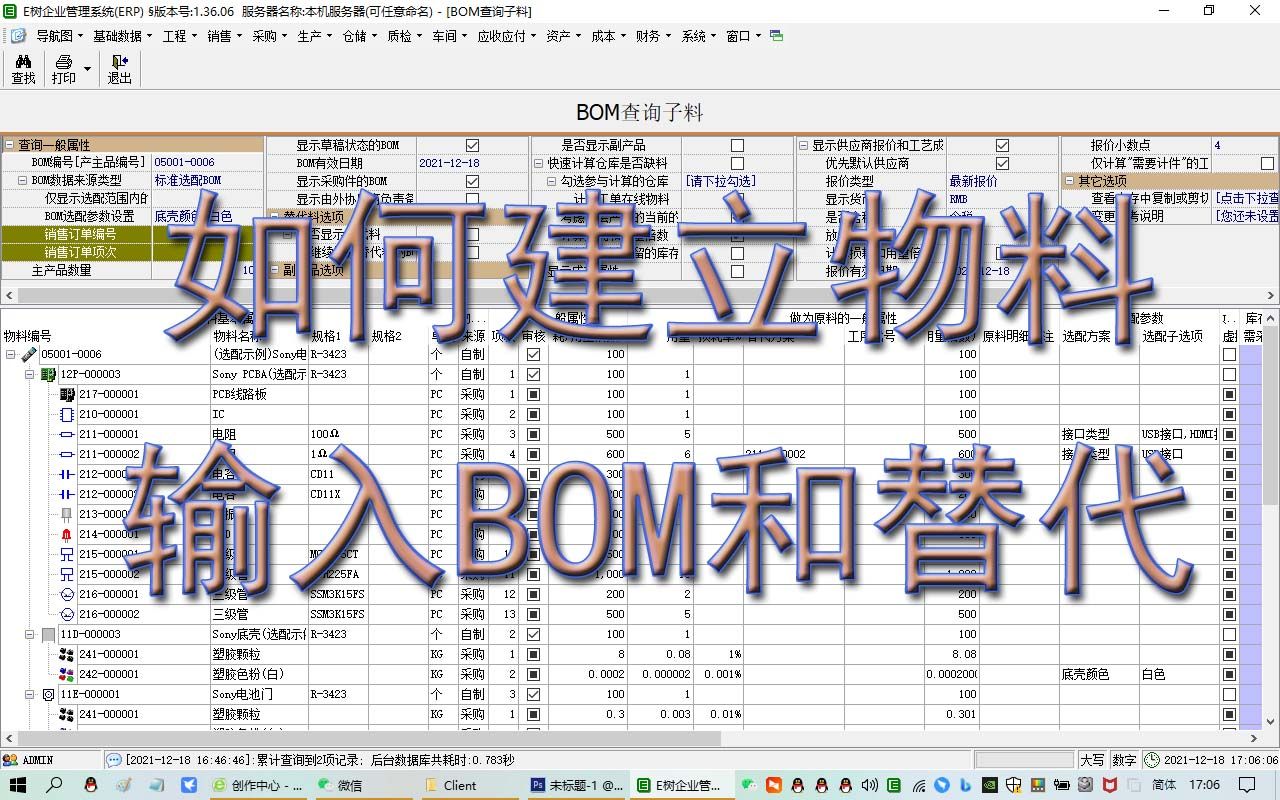
Task: Click the 退出 exit door icon
Action: click(120, 62)
